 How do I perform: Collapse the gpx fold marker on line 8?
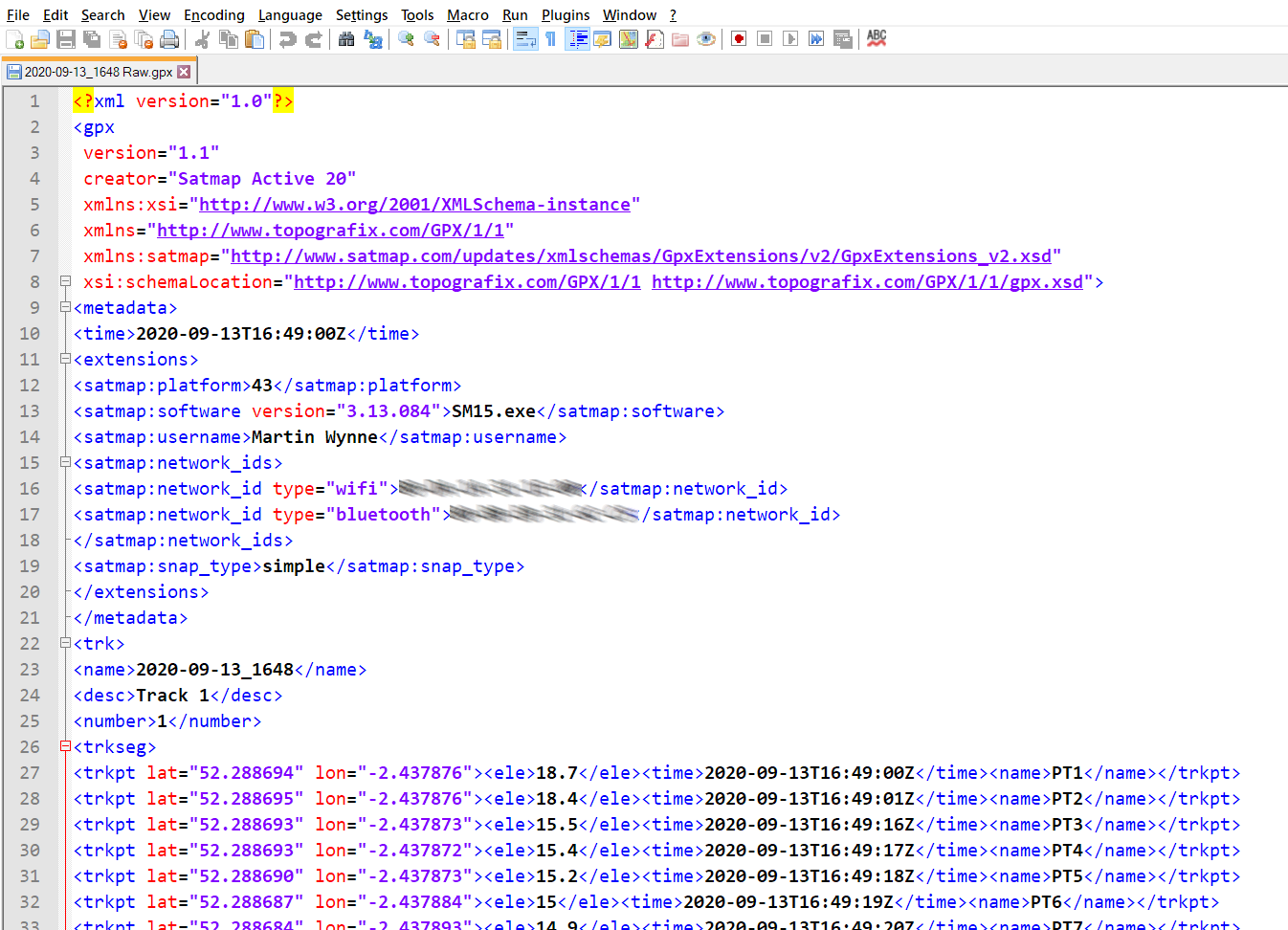(65, 281)
